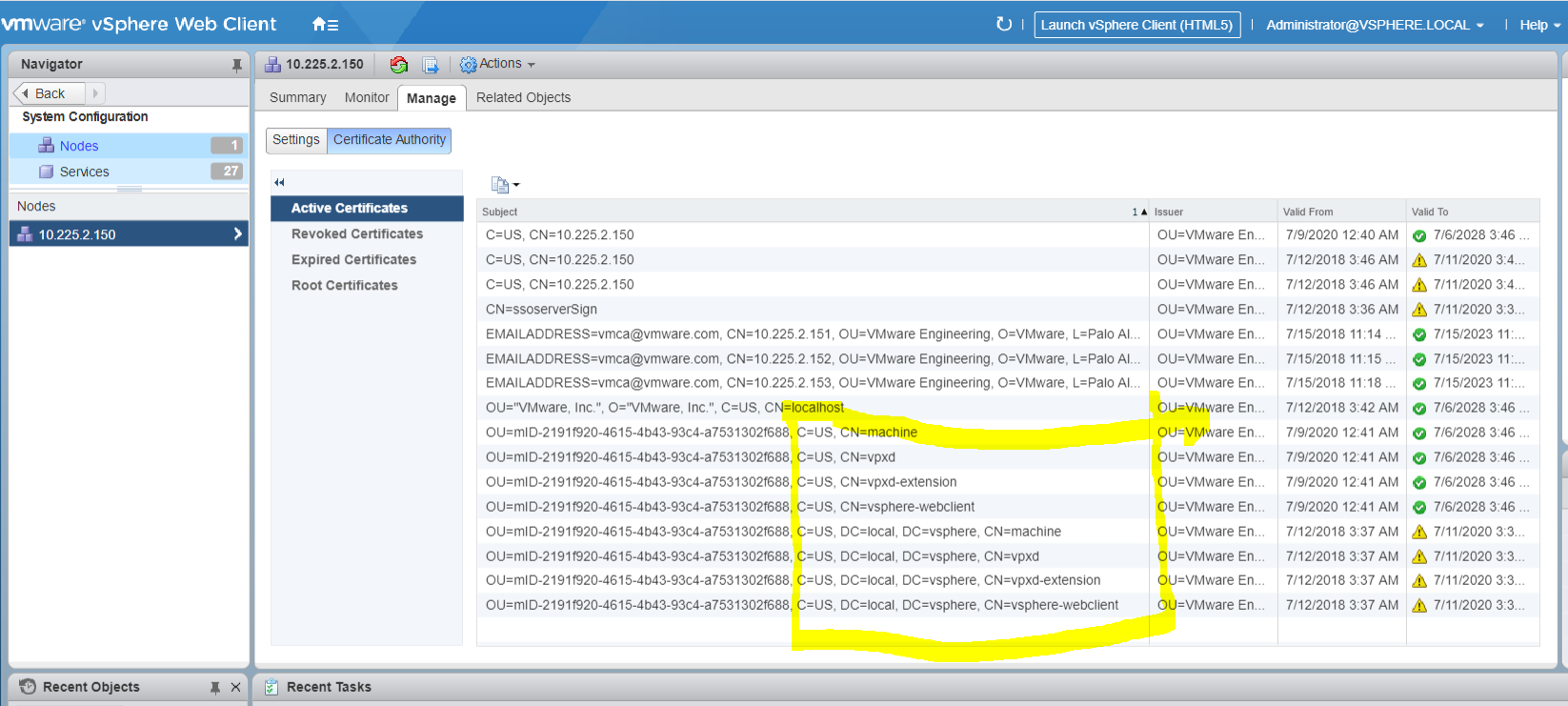Open the Administrator@VSPHERE.LOCAL user dropdown
The height and width of the screenshot is (706, 1568).
(1375, 25)
